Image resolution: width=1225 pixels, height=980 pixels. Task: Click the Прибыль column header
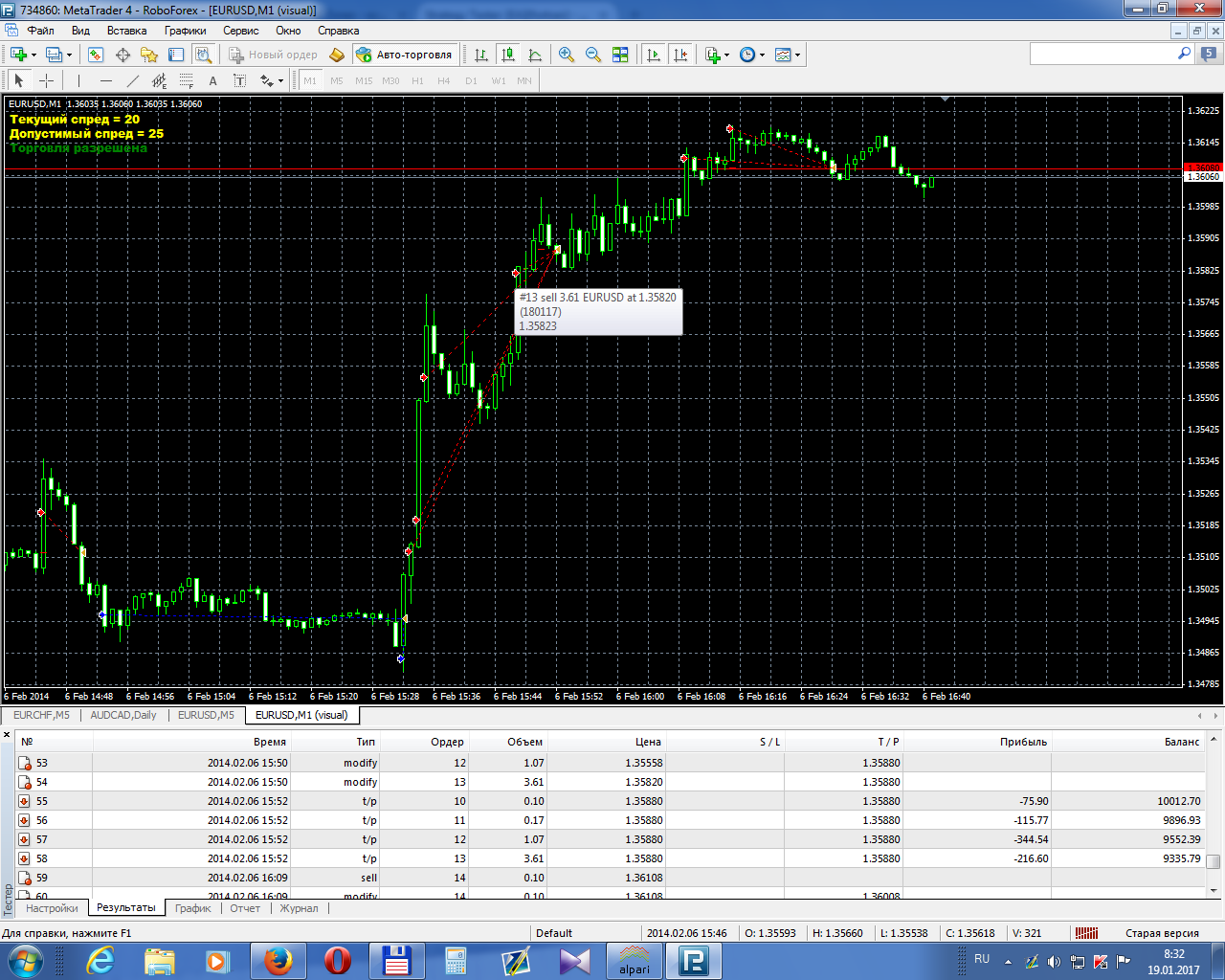coord(977,742)
